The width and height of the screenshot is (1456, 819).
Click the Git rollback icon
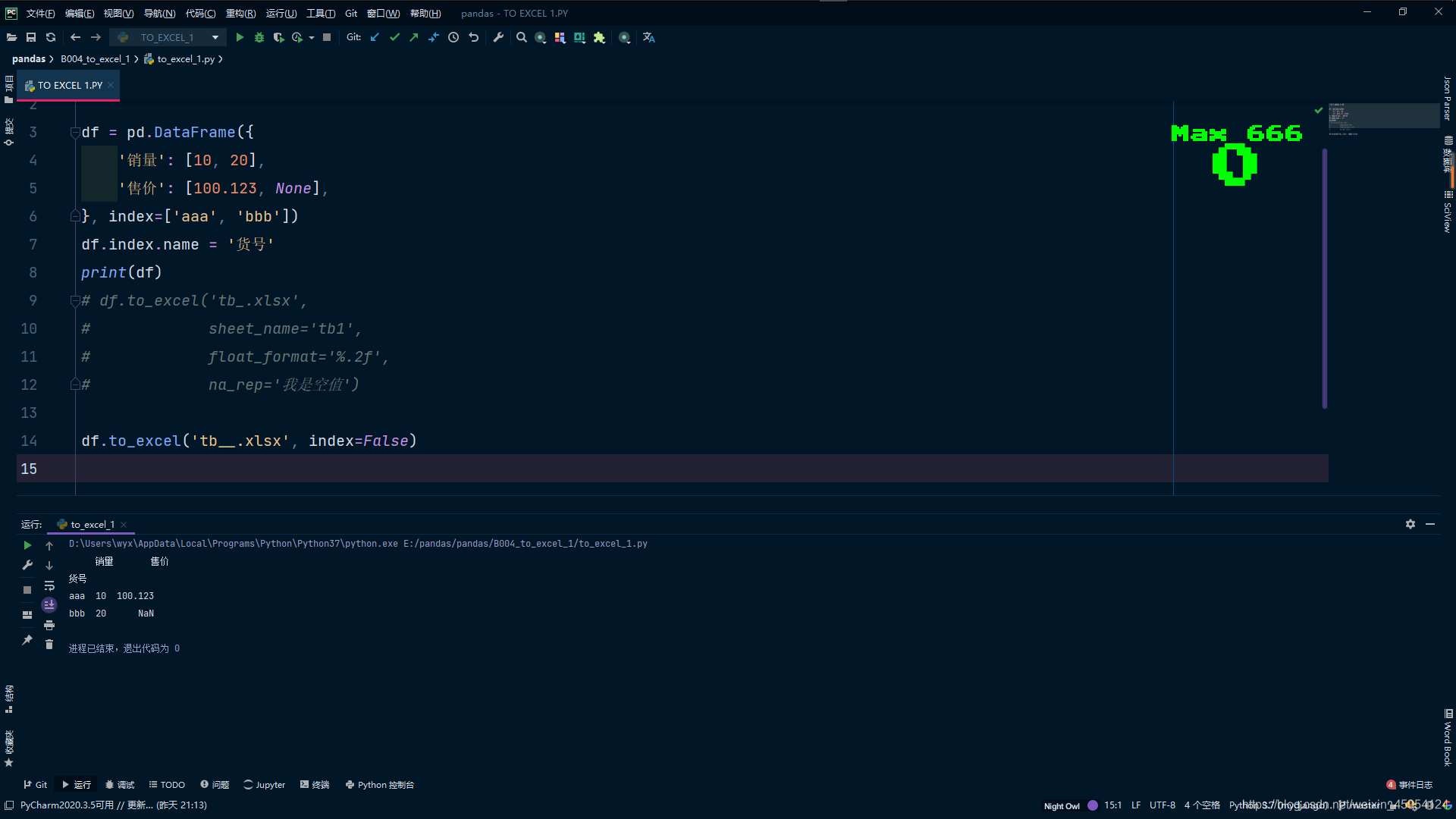(474, 37)
